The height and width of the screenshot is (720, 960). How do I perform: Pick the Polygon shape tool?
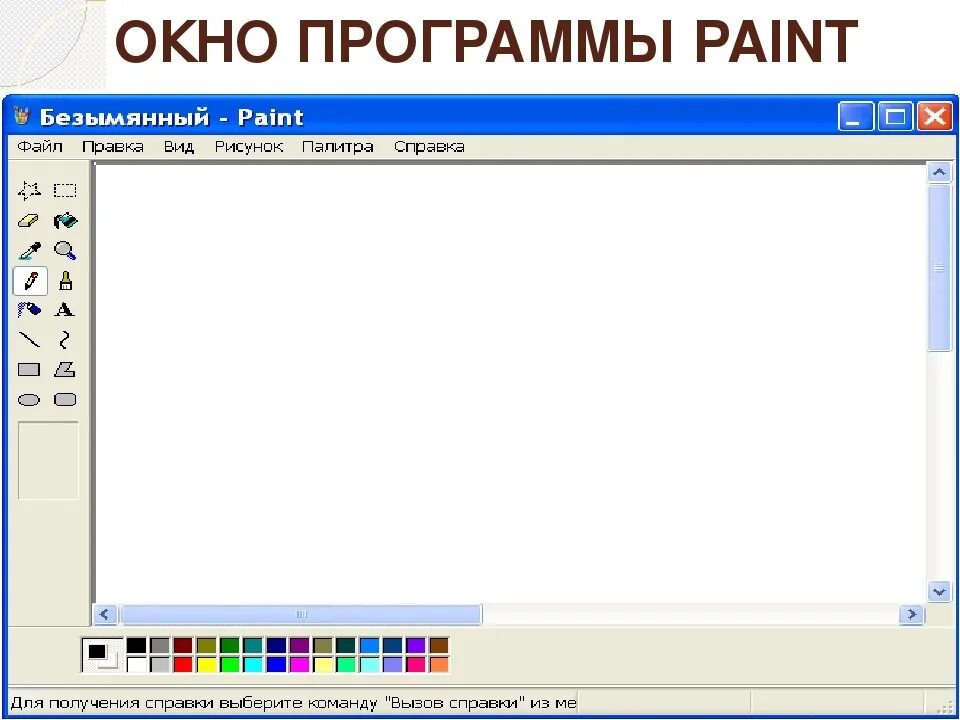[65, 370]
